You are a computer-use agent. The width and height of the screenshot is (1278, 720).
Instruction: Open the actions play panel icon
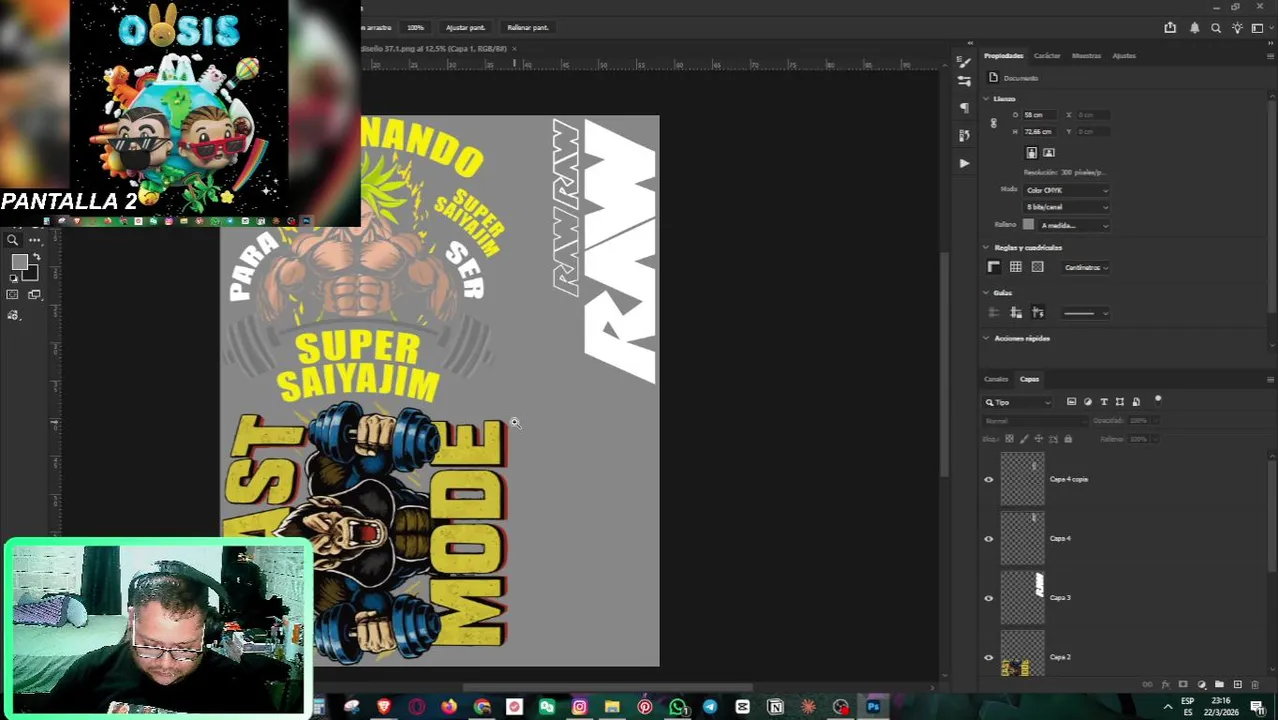[x=964, y=162]
